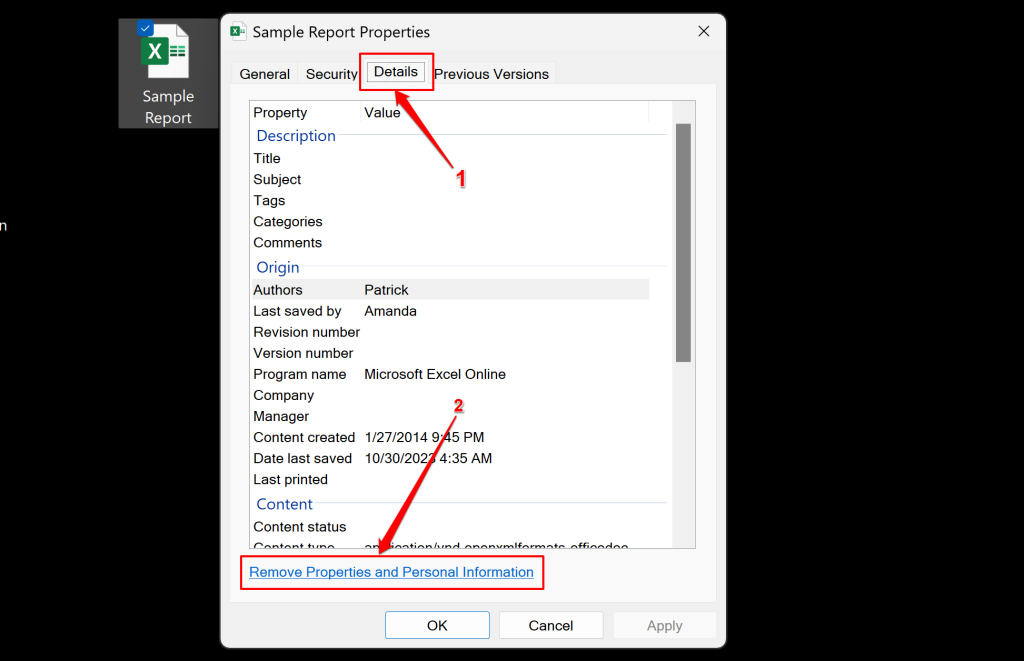
Task: Toggle the checkbox on Sample Report icon
Action: pyautogui.click(x=145, y=28)
